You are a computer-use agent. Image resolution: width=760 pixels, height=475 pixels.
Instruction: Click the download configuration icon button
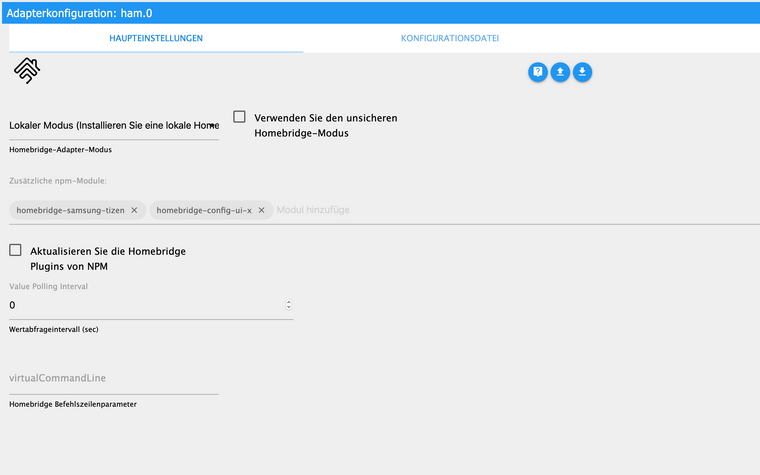(x=582, y=72)
